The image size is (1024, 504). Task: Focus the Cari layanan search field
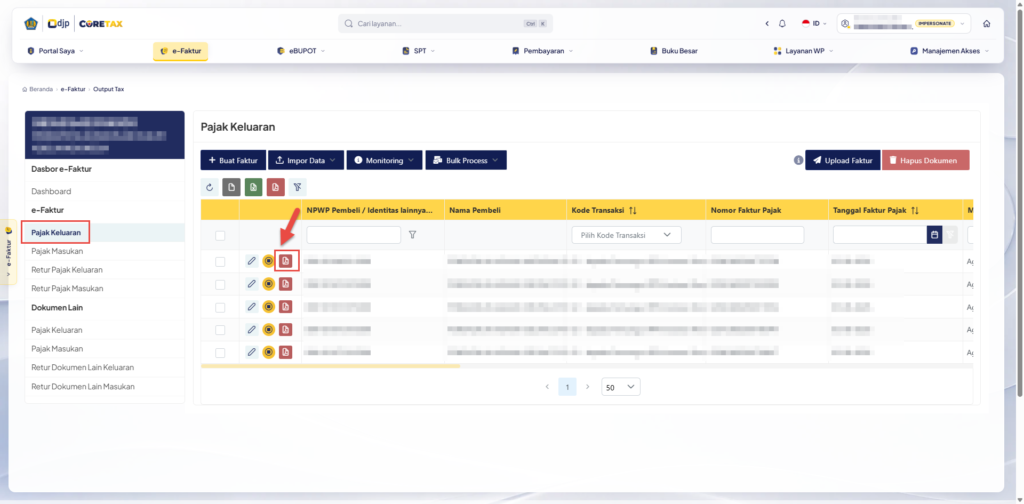click(x=445, y=24)
